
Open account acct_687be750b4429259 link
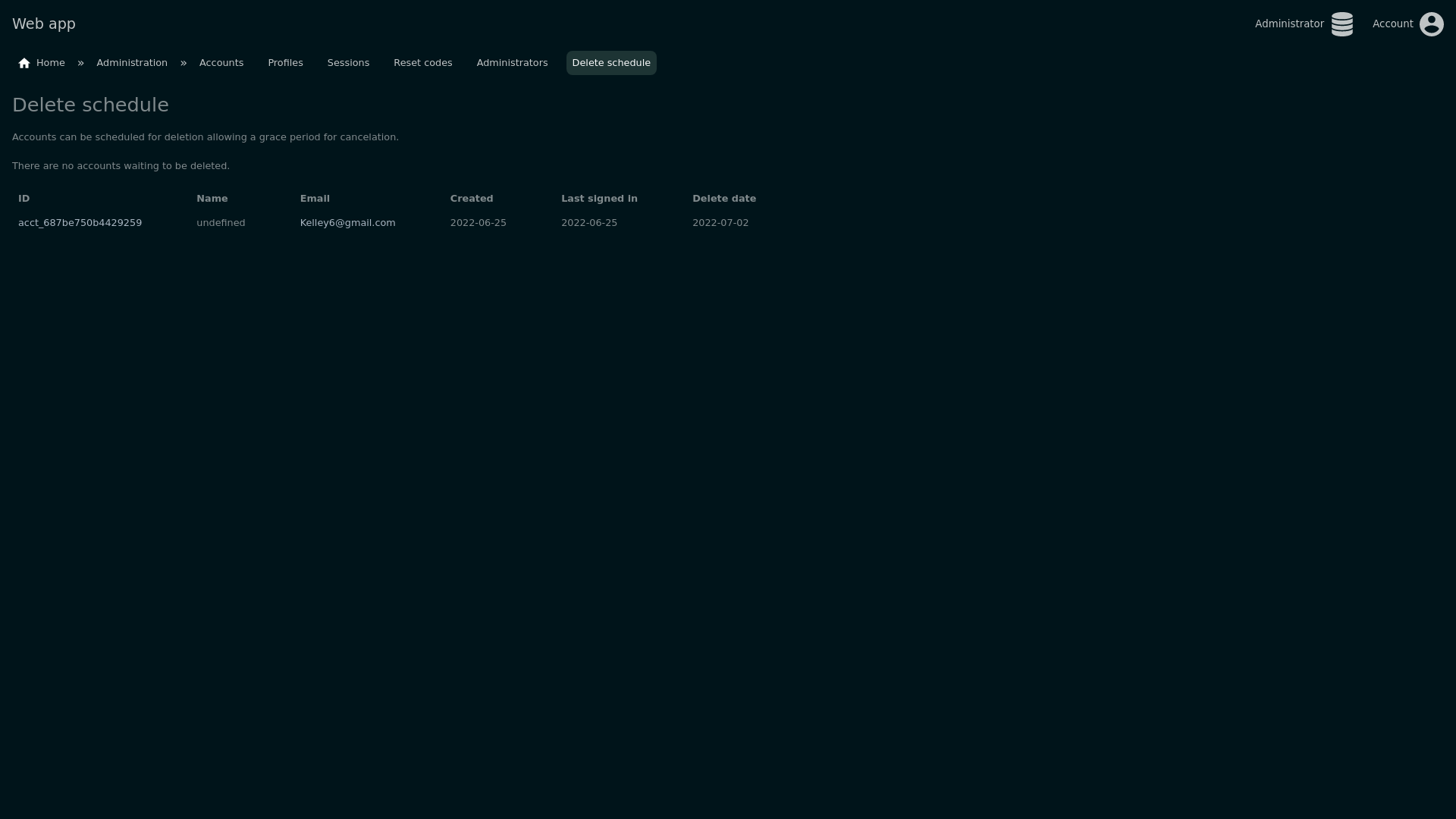pyautogui.click(x=80, y=223)
